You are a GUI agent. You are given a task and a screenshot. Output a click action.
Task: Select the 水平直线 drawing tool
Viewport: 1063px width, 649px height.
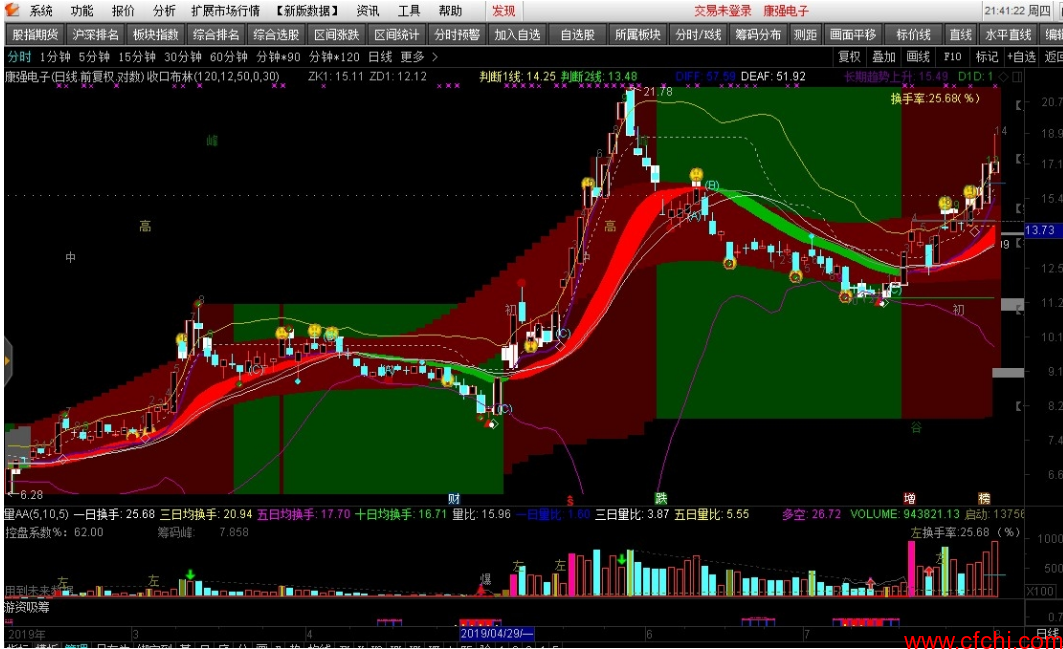(x=1009, y=35)
